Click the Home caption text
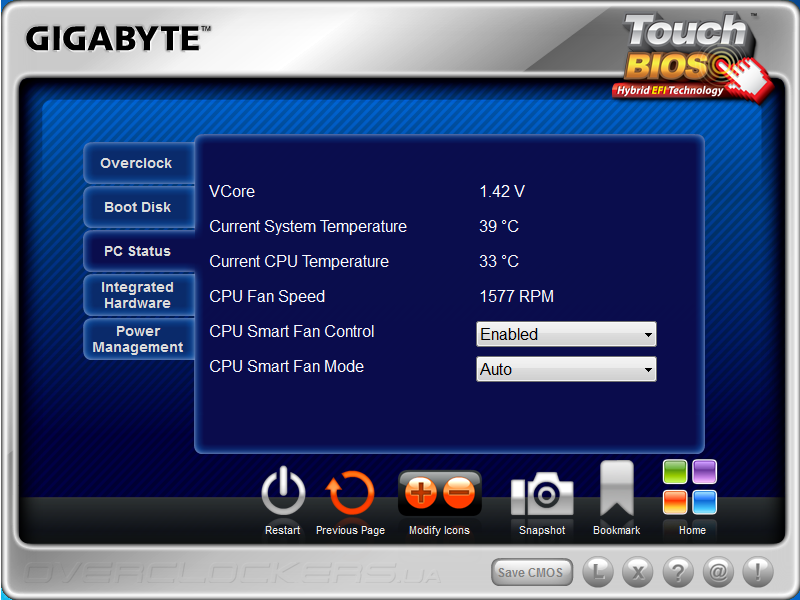This screenshot has width=800, height=600. (692, 530)
